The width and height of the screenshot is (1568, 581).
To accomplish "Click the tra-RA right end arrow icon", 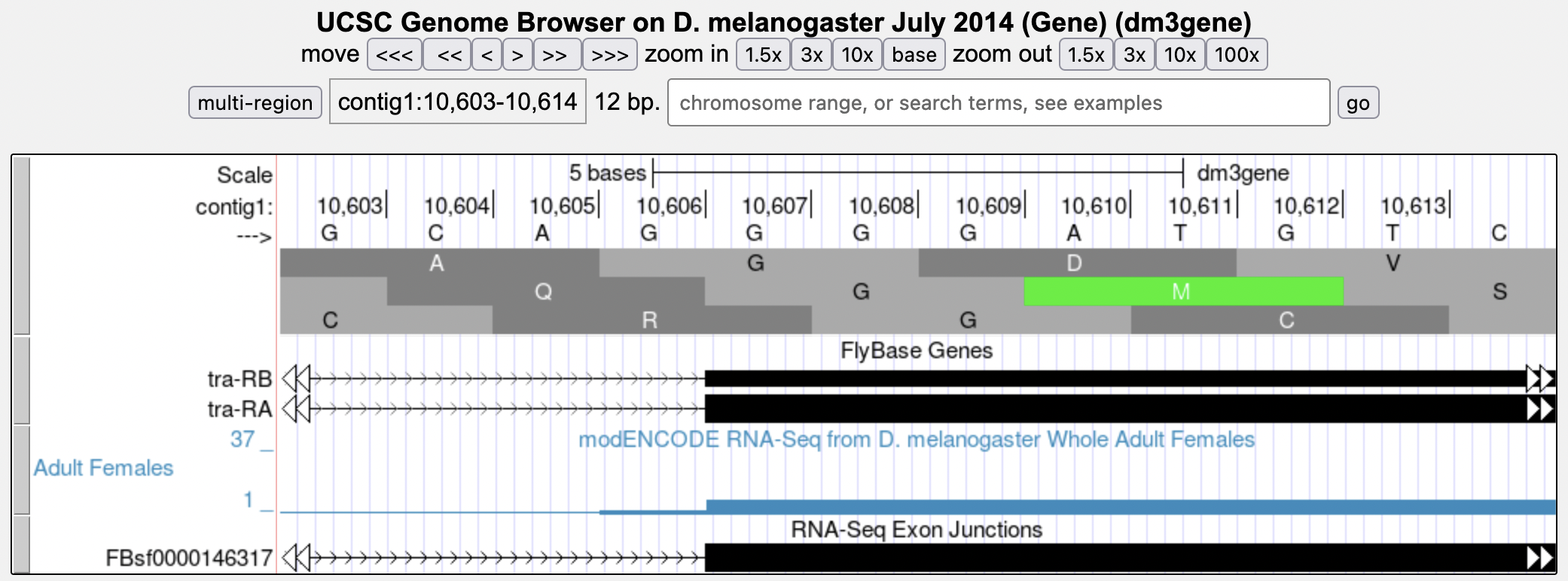I will tap(1541, 409).
